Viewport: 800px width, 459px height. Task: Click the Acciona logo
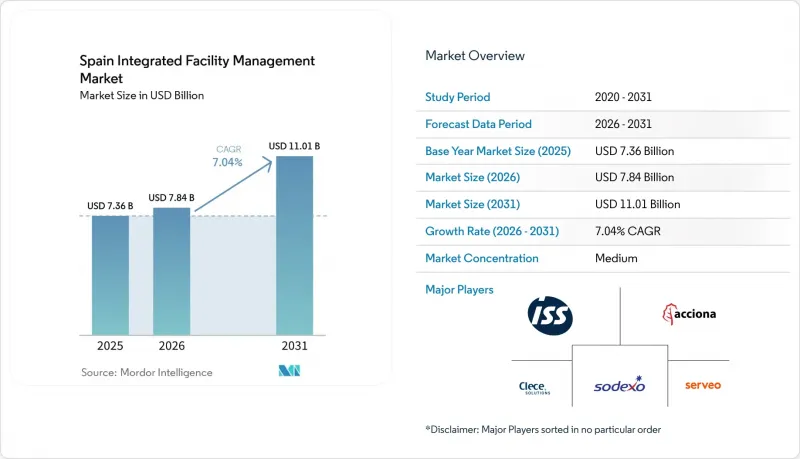[689, 314]
